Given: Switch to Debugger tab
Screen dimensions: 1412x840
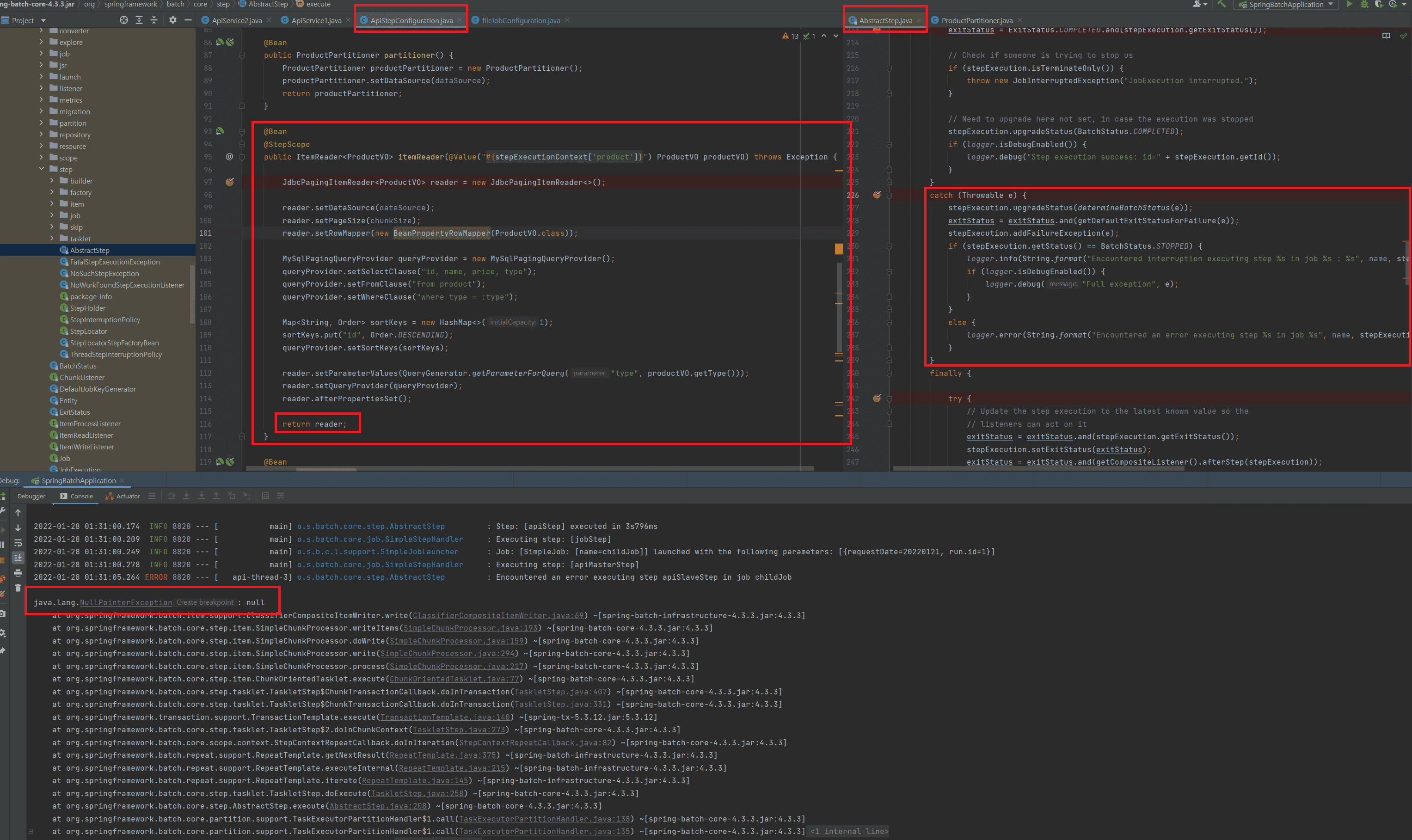Looking at the screenshot, I should (x=31, y=497).
